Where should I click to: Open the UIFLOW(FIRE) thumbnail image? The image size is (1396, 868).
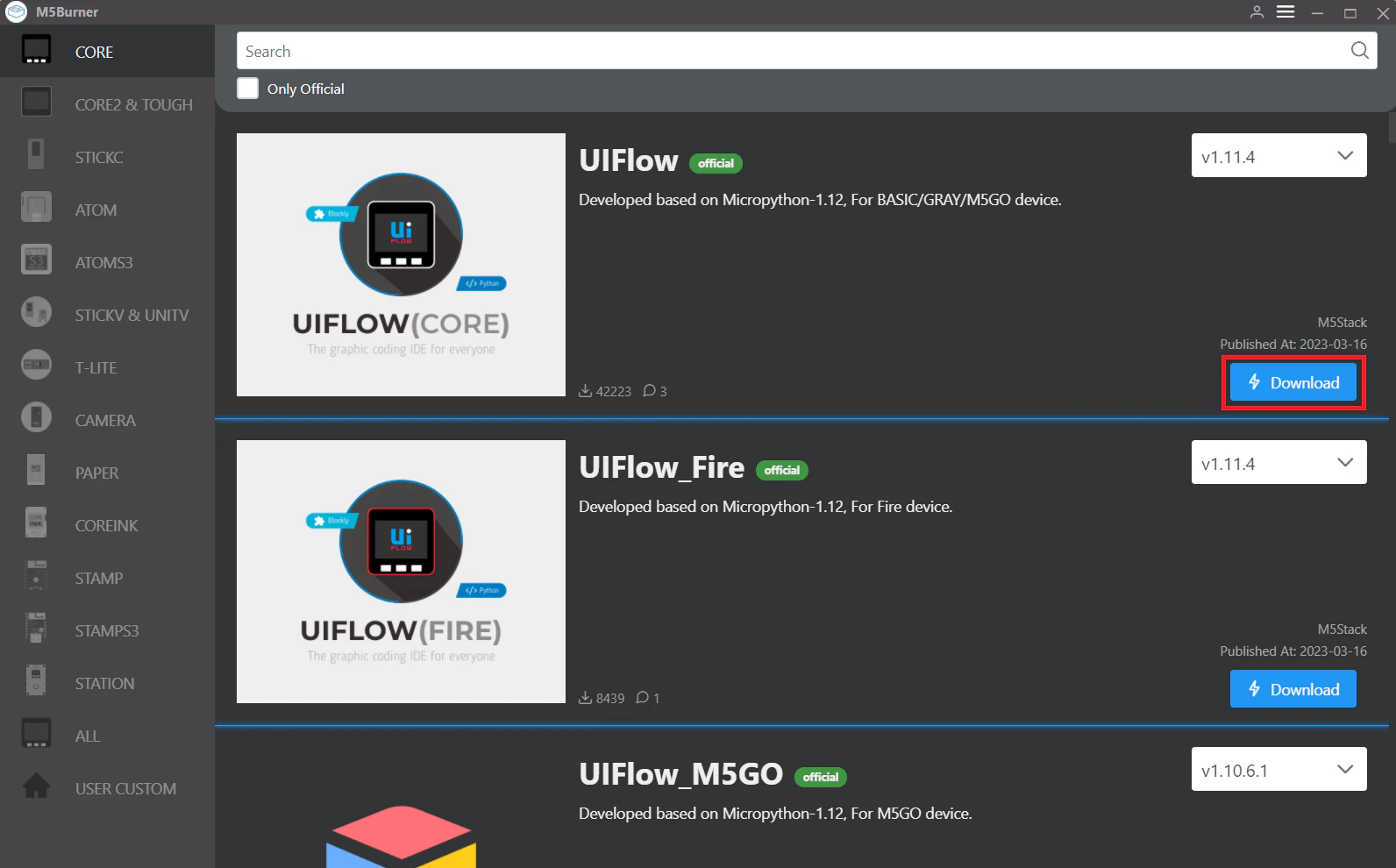click(401, 572)
